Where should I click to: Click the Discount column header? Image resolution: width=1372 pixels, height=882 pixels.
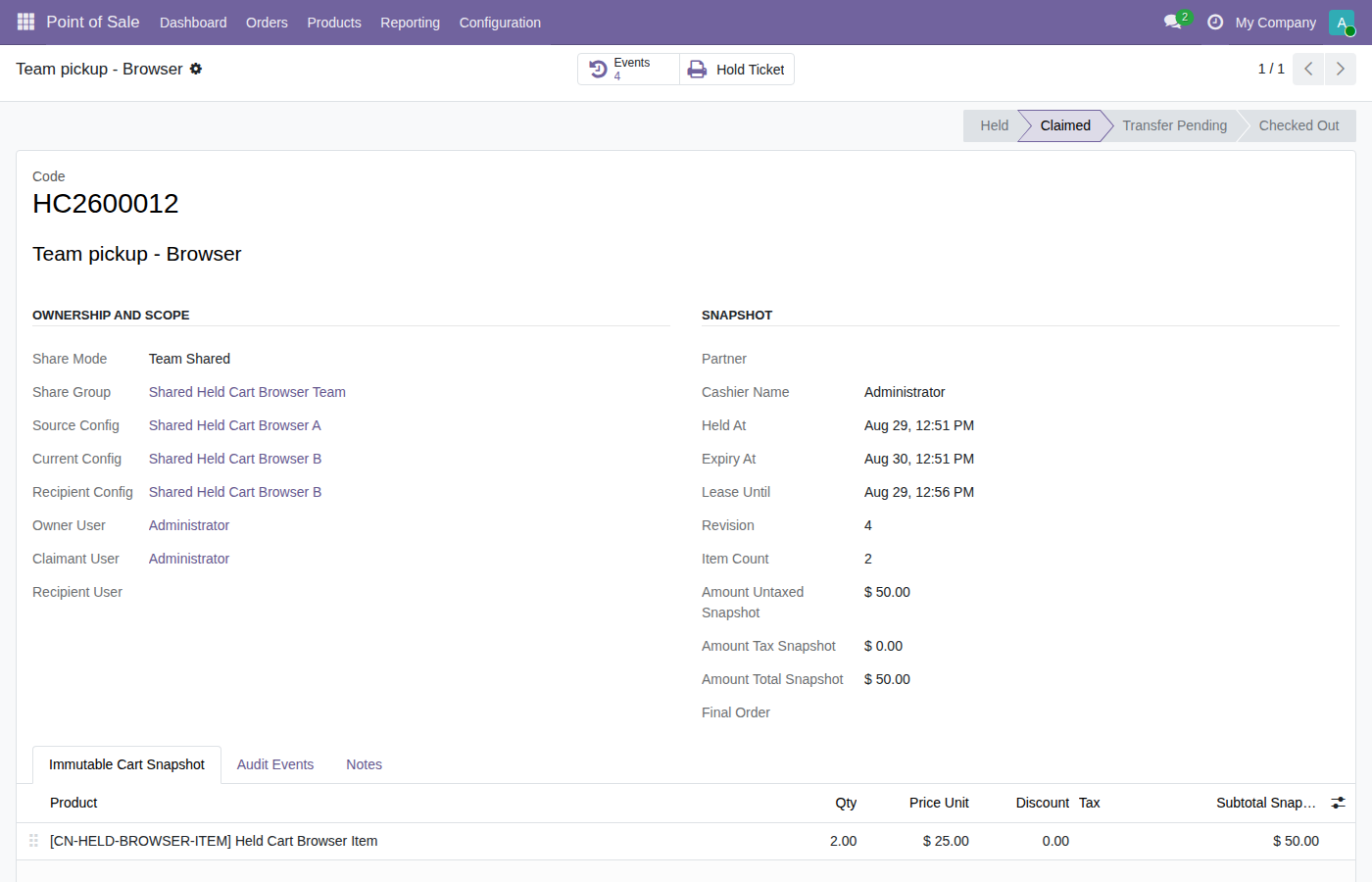coord(1042,803)
